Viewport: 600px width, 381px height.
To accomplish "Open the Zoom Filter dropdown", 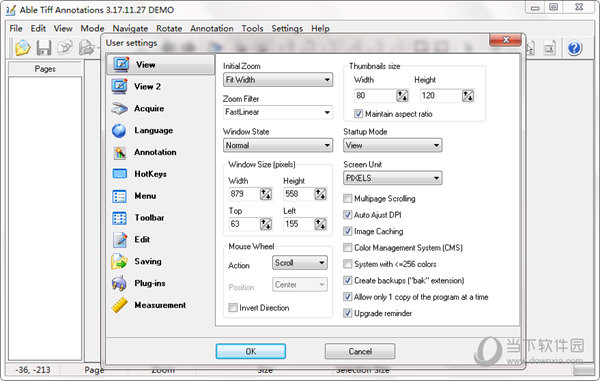I will click(278, 112).
